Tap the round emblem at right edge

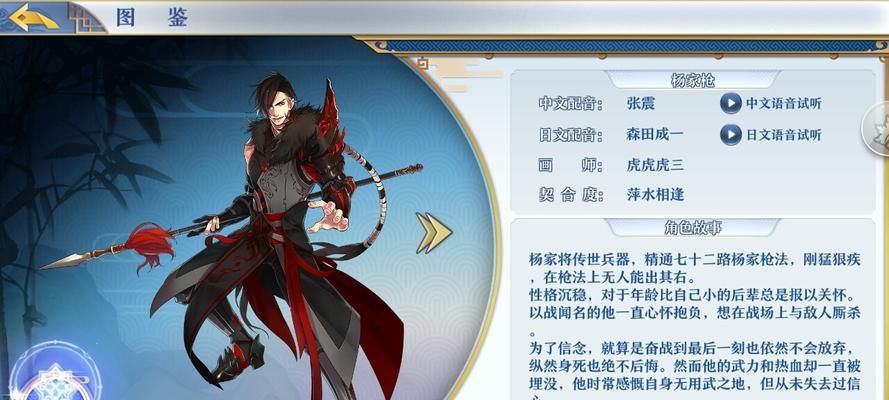click(x=876, y=129)
